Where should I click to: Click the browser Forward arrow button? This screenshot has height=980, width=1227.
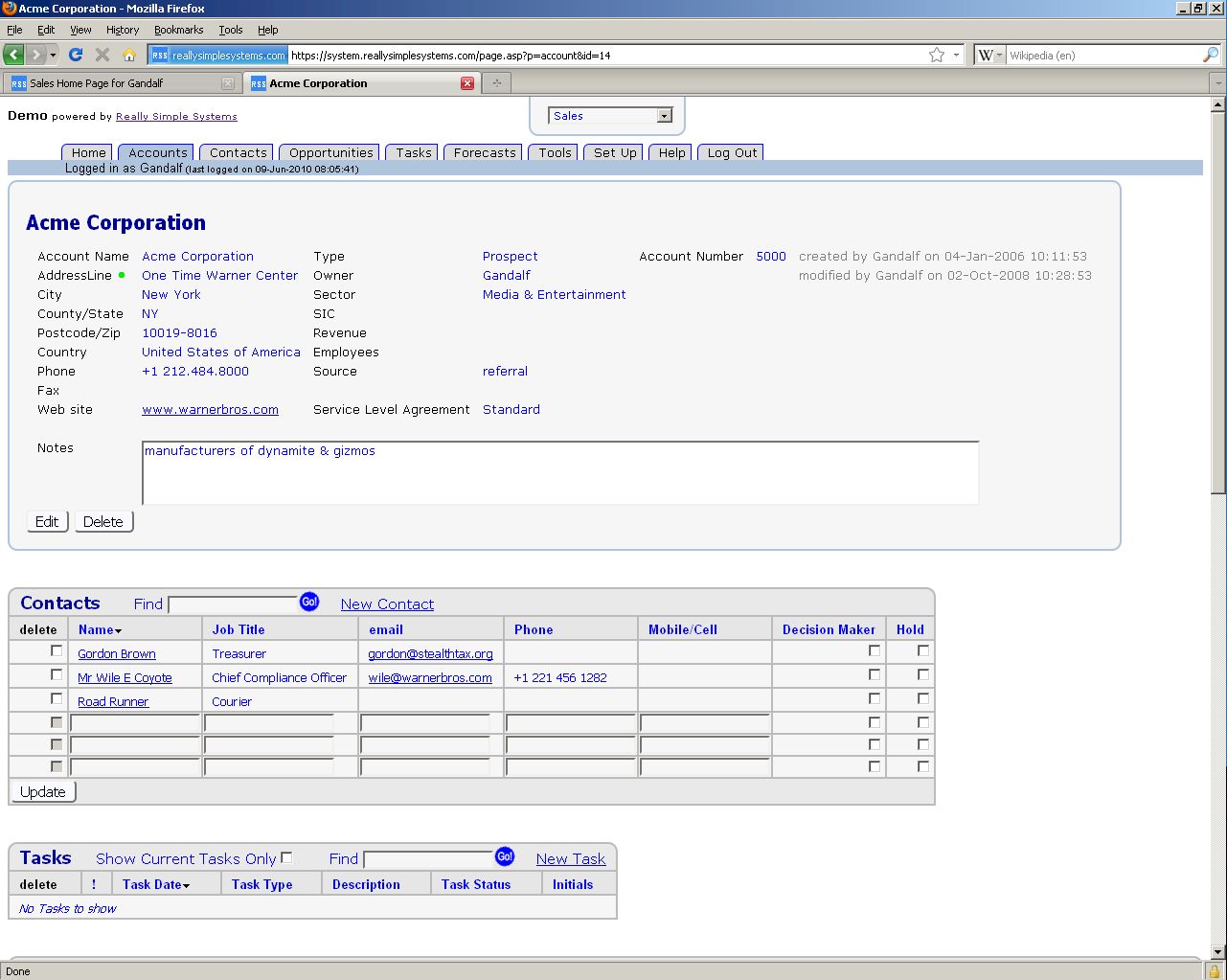click(x=35, y=55)
